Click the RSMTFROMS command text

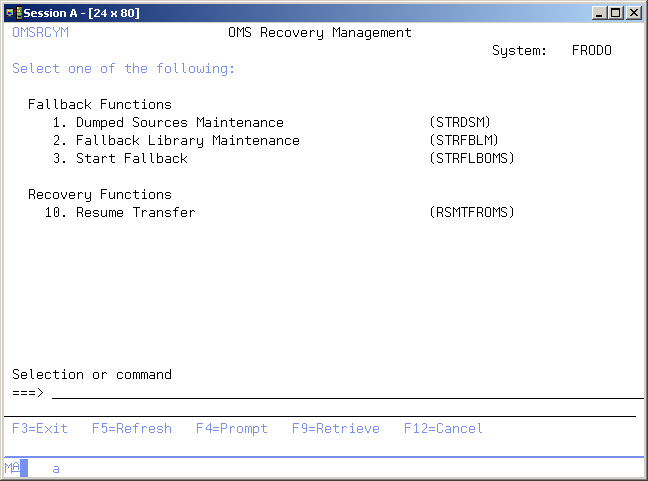pyautogui.click(x=472, y=212)
